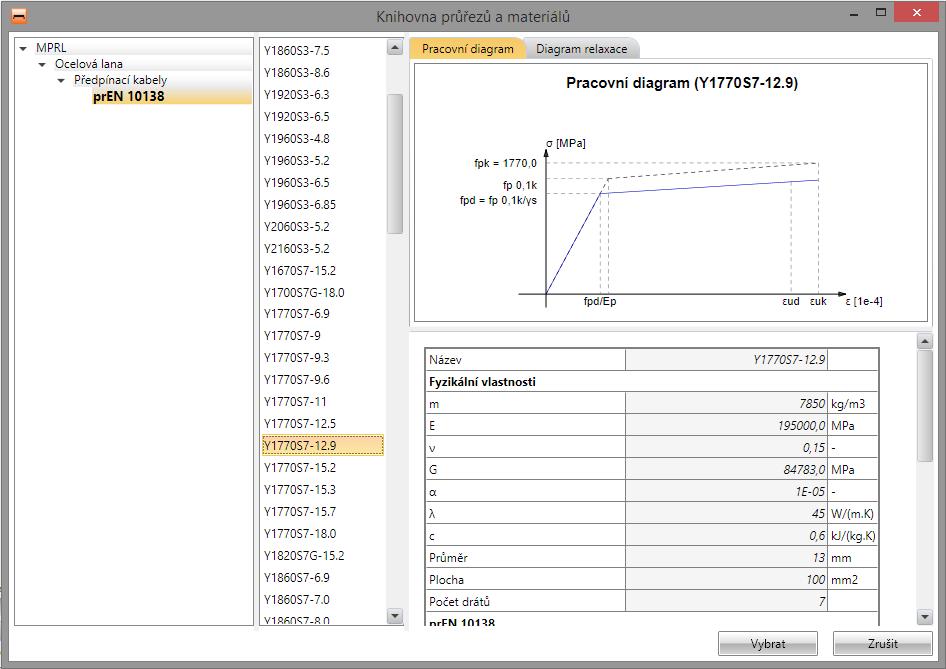This screenshot has width=946, height=669.
Task: Select material Y1920S3-6.3
Action: pyautogui.click(x=297, y=95)
